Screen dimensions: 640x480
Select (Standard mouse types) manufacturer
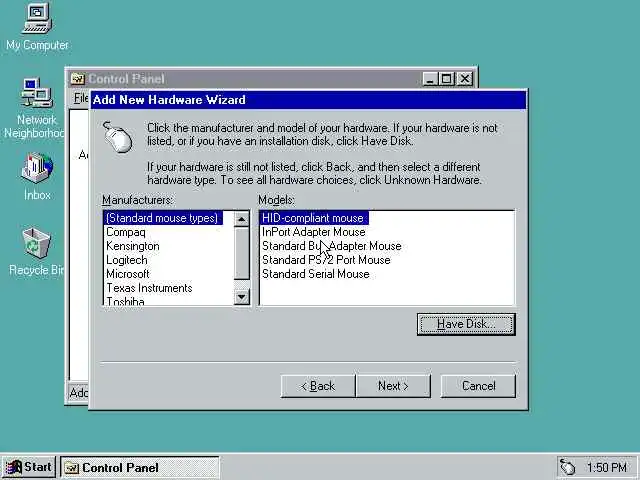pyautogui.click(x=162, y=218)
